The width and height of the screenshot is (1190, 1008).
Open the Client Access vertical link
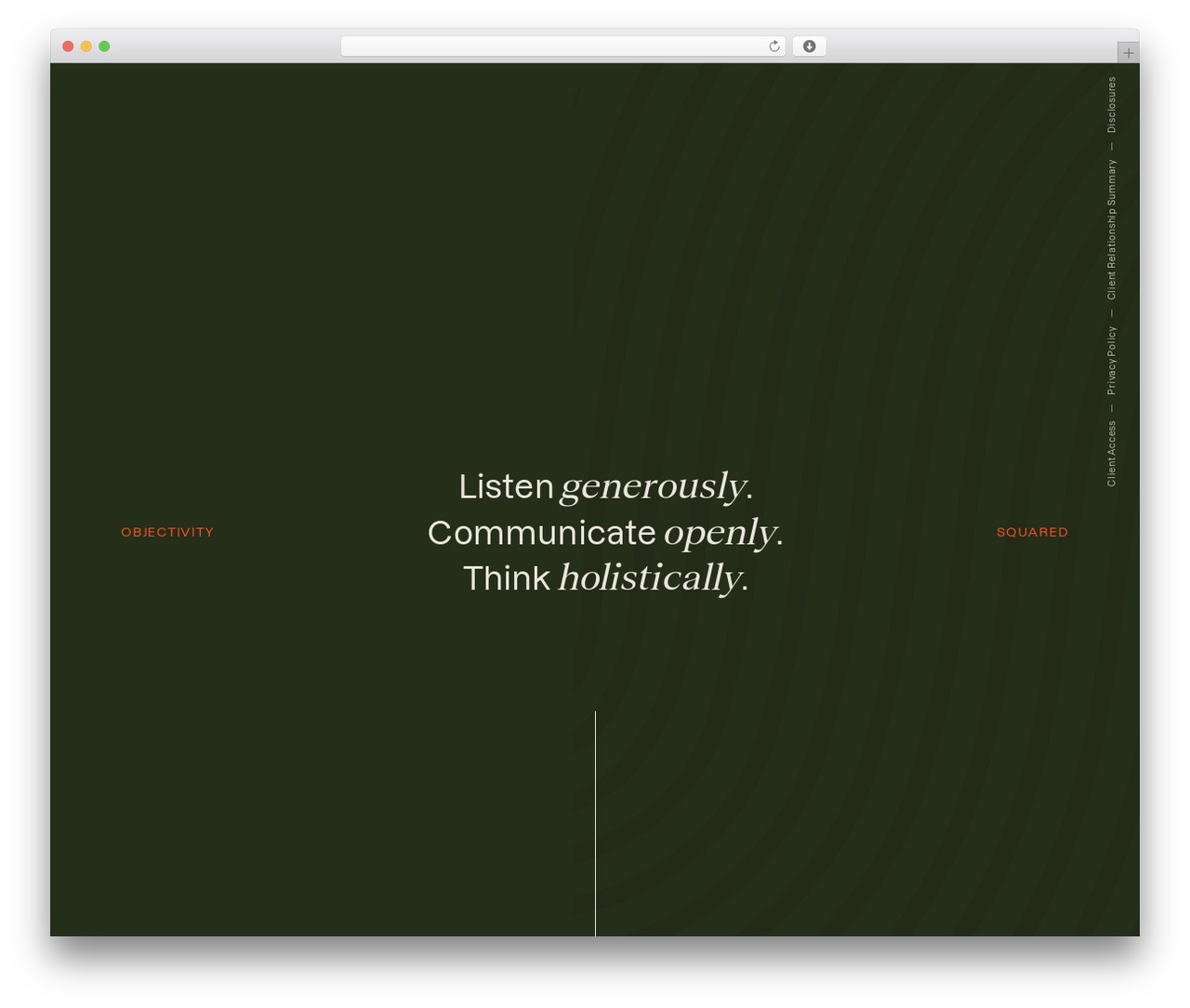point(1111,454)
